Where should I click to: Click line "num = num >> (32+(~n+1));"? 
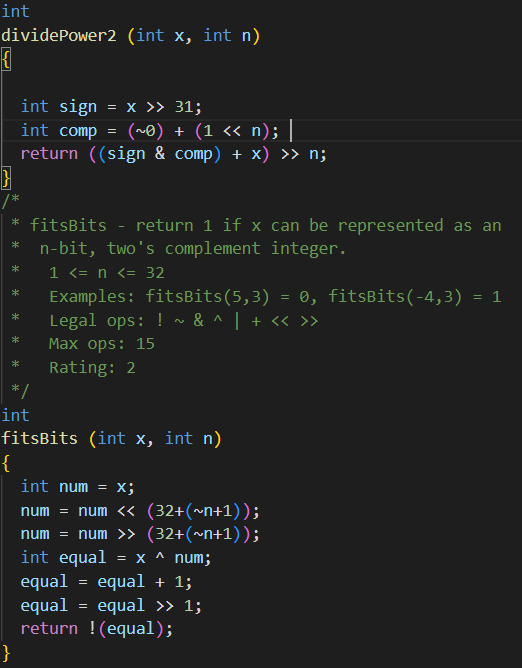point(140,534)
